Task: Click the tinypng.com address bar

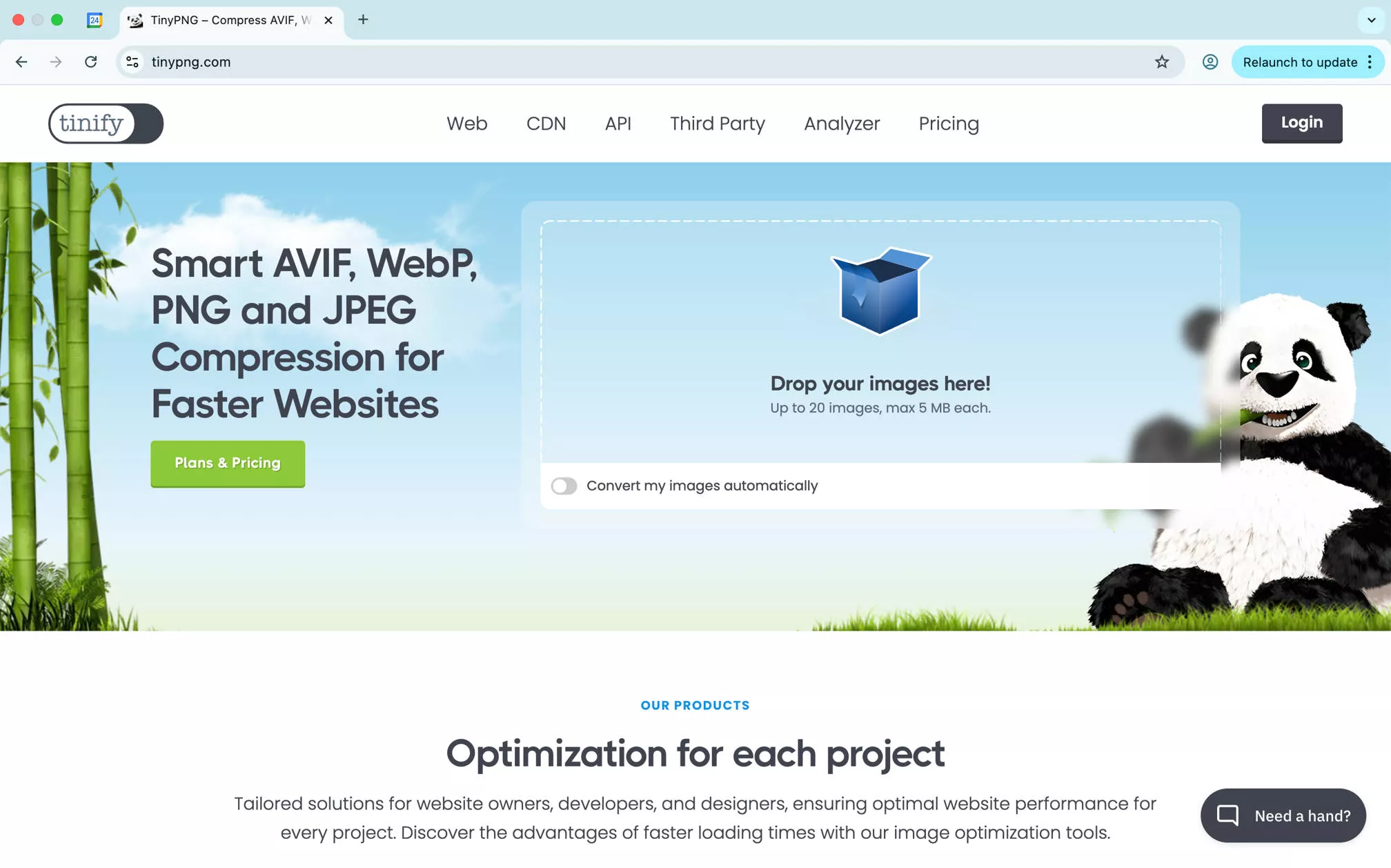Action: (x=650, y=62)
